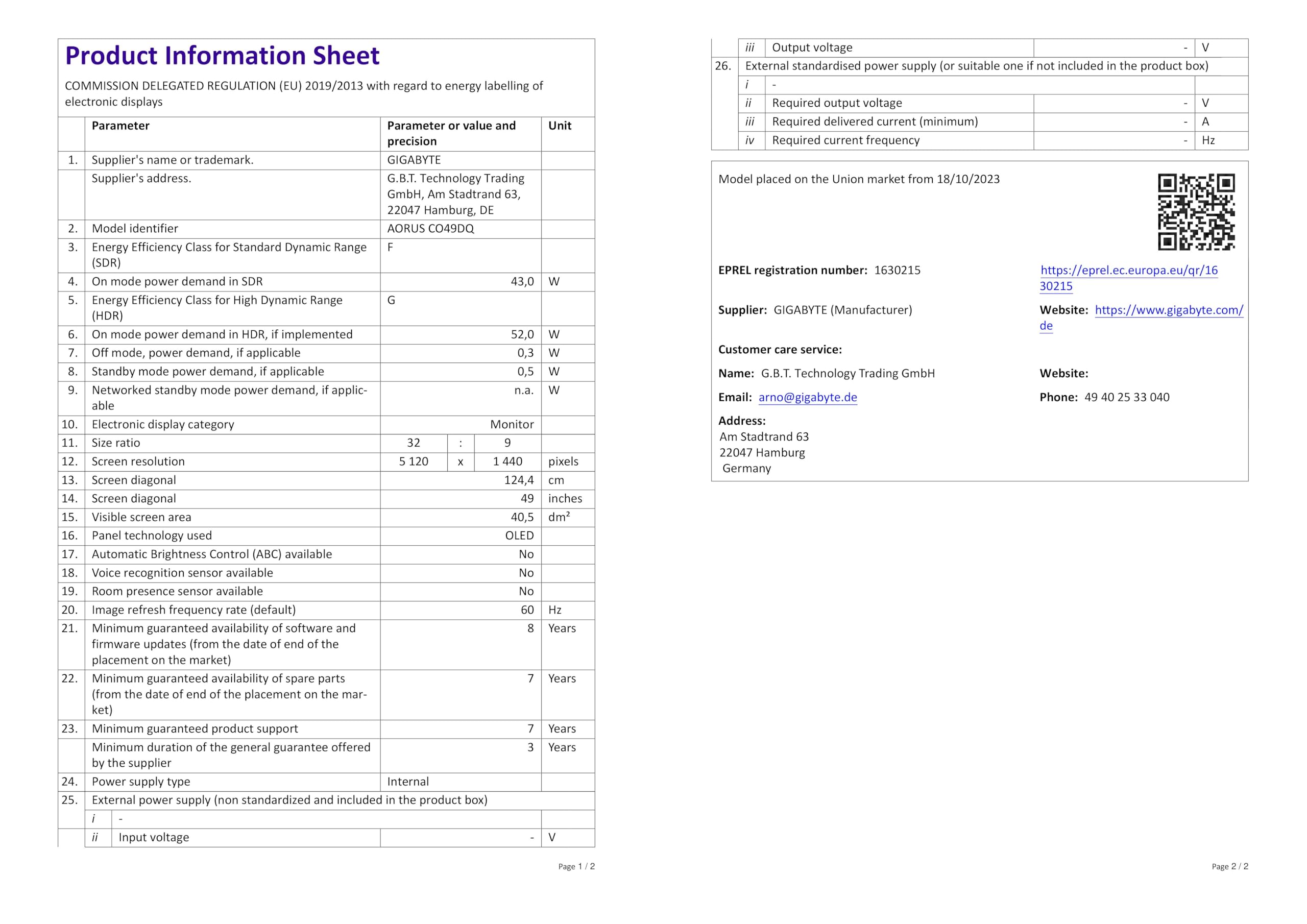This screenshot has height=924, width=1307.
Task: Click the 52,0 HDR power demand value
Action: [x=522, y=335]
